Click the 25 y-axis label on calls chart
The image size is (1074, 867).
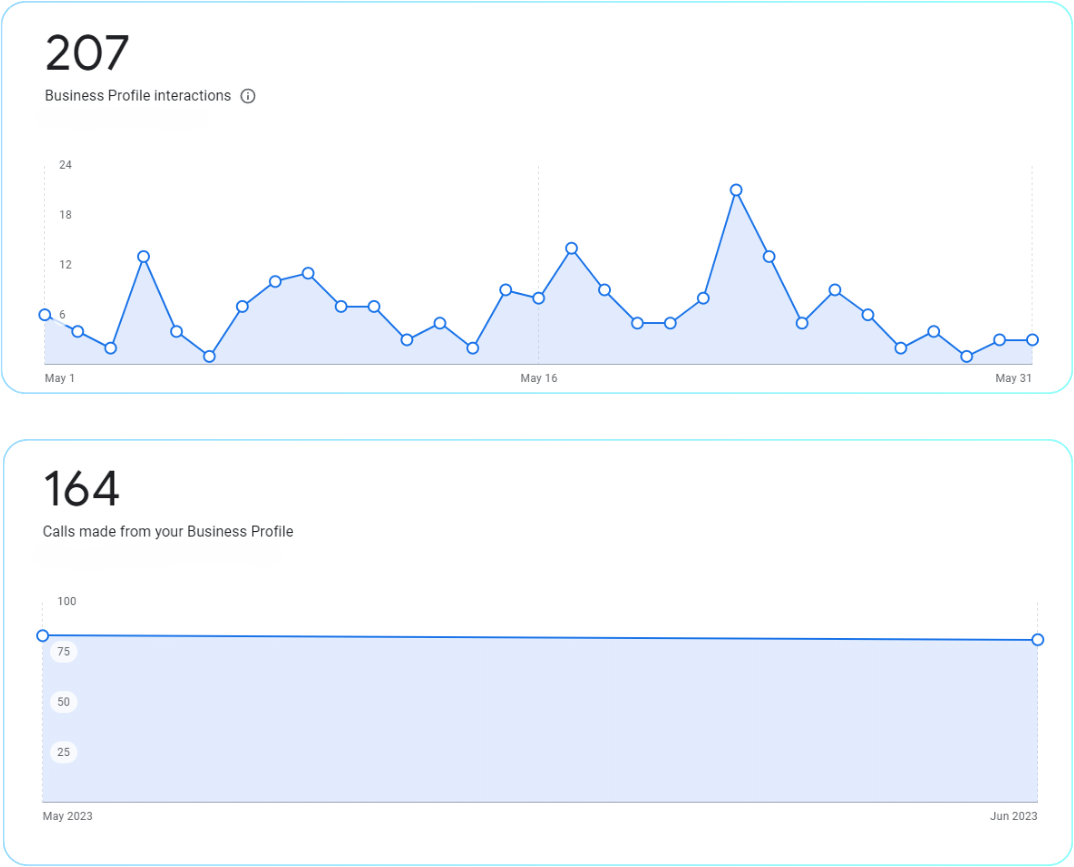point(64,752)
